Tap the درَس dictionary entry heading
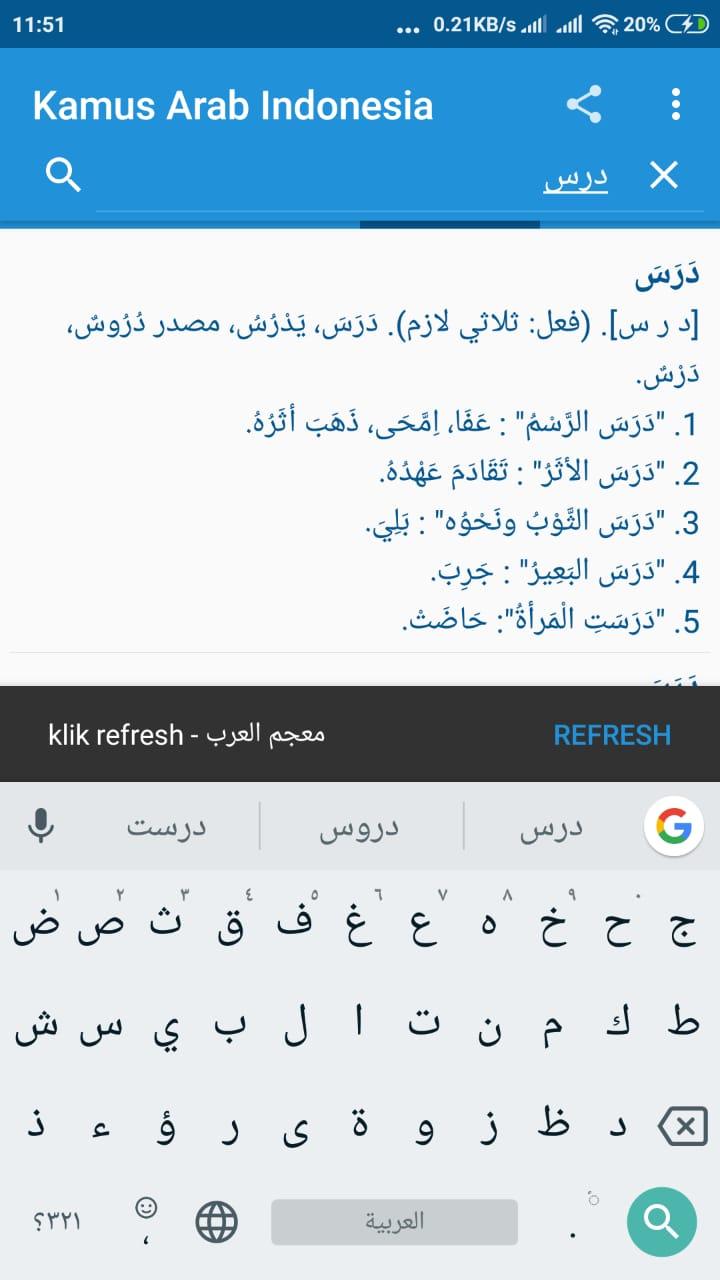This screenshot has height=1280, width=720. pos(667,277)
